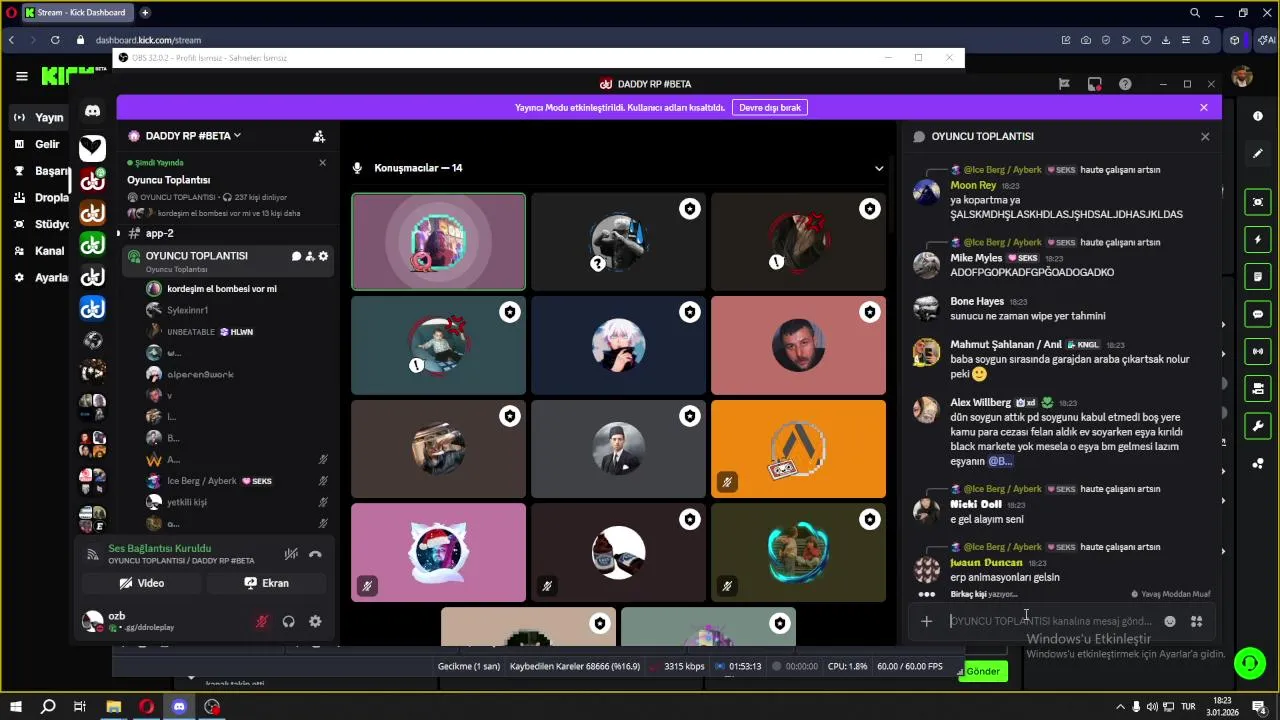Disable streamer mode via Devre dışı bırak
The width and height of the screenshot is (1280, 720).
tap(769, 107)
